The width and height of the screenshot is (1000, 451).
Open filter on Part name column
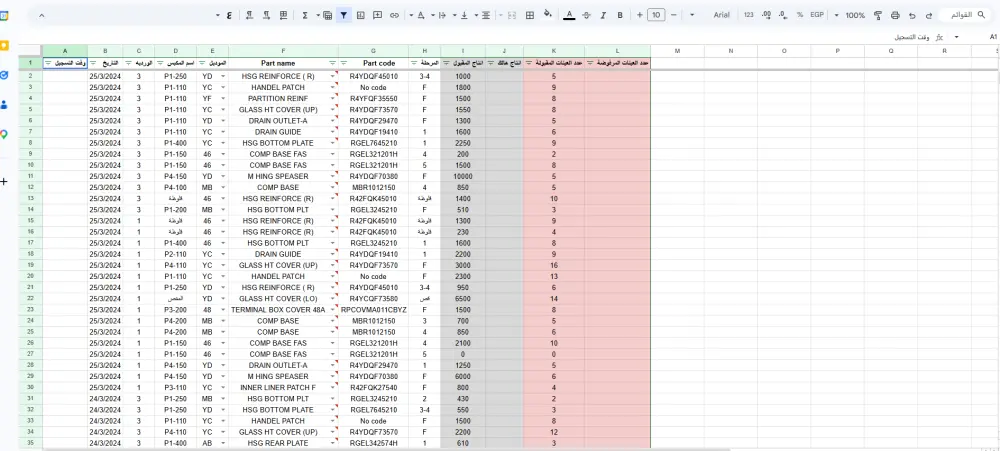(332, 63)
